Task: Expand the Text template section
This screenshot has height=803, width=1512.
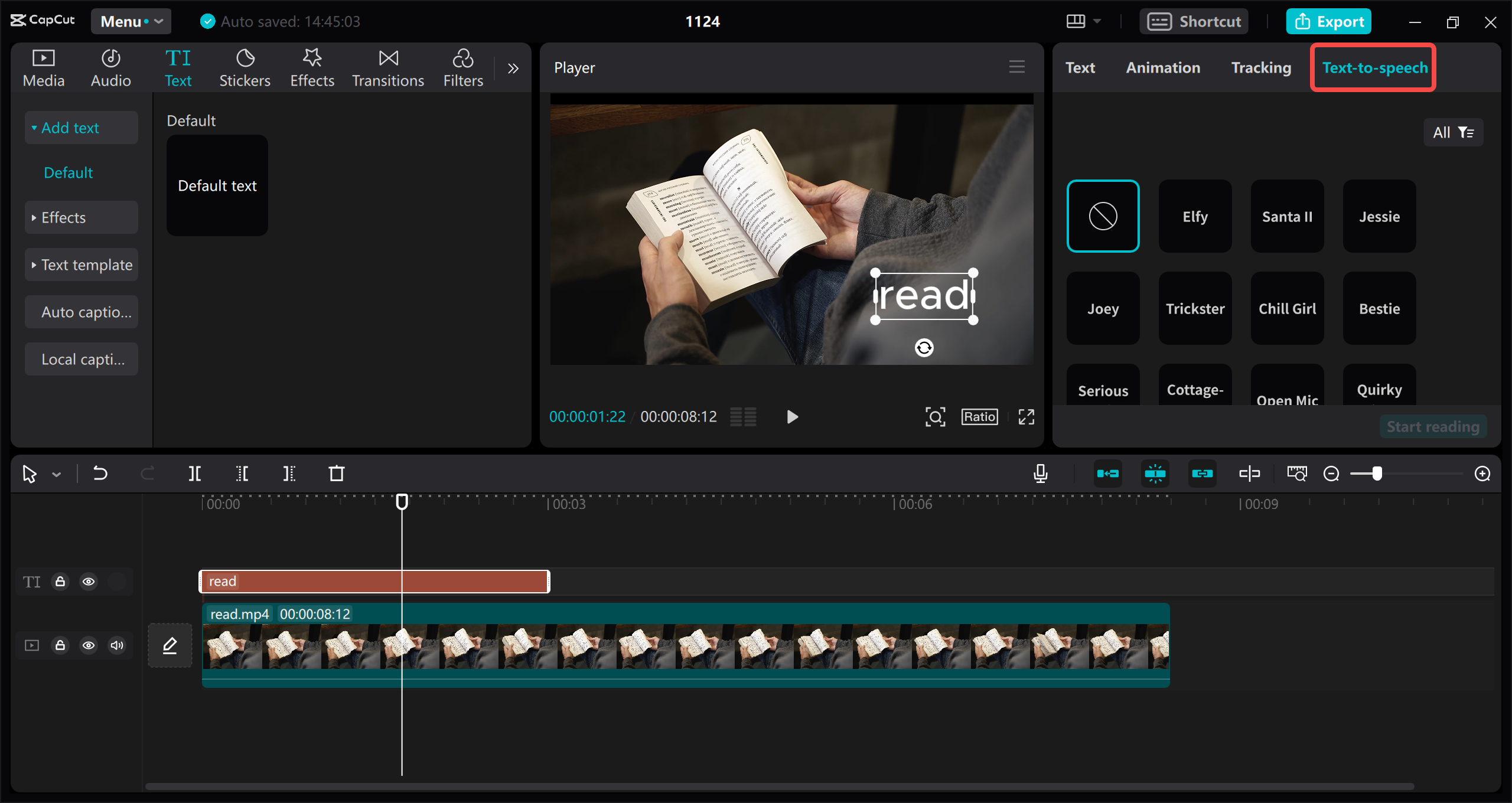Action: [82, 265]
